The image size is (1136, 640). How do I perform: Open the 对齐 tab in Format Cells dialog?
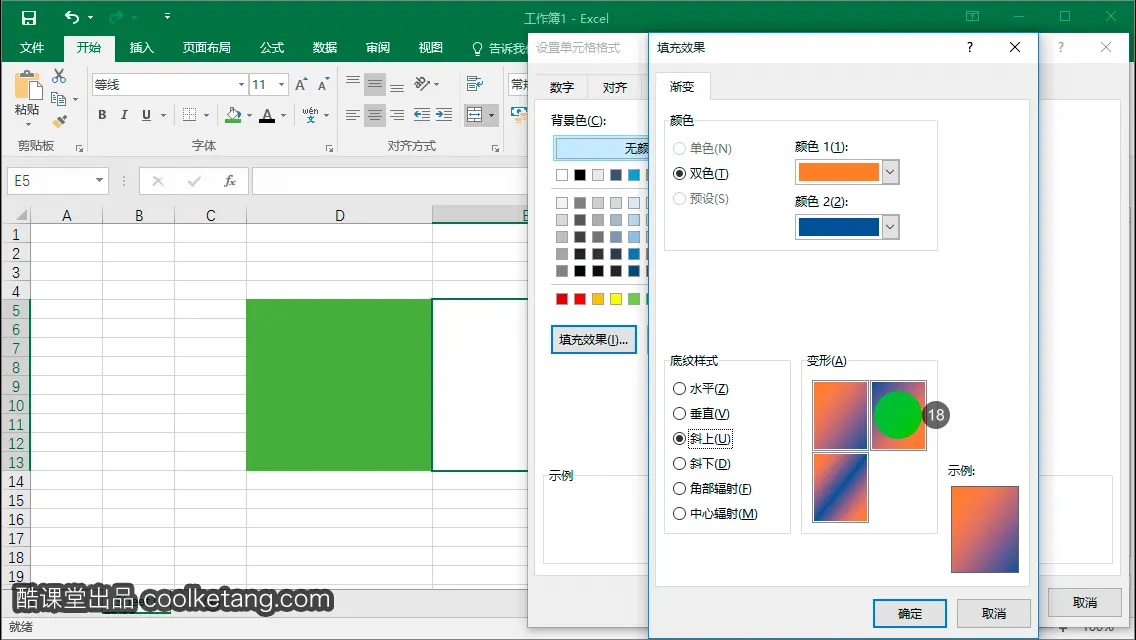point(614,87)
